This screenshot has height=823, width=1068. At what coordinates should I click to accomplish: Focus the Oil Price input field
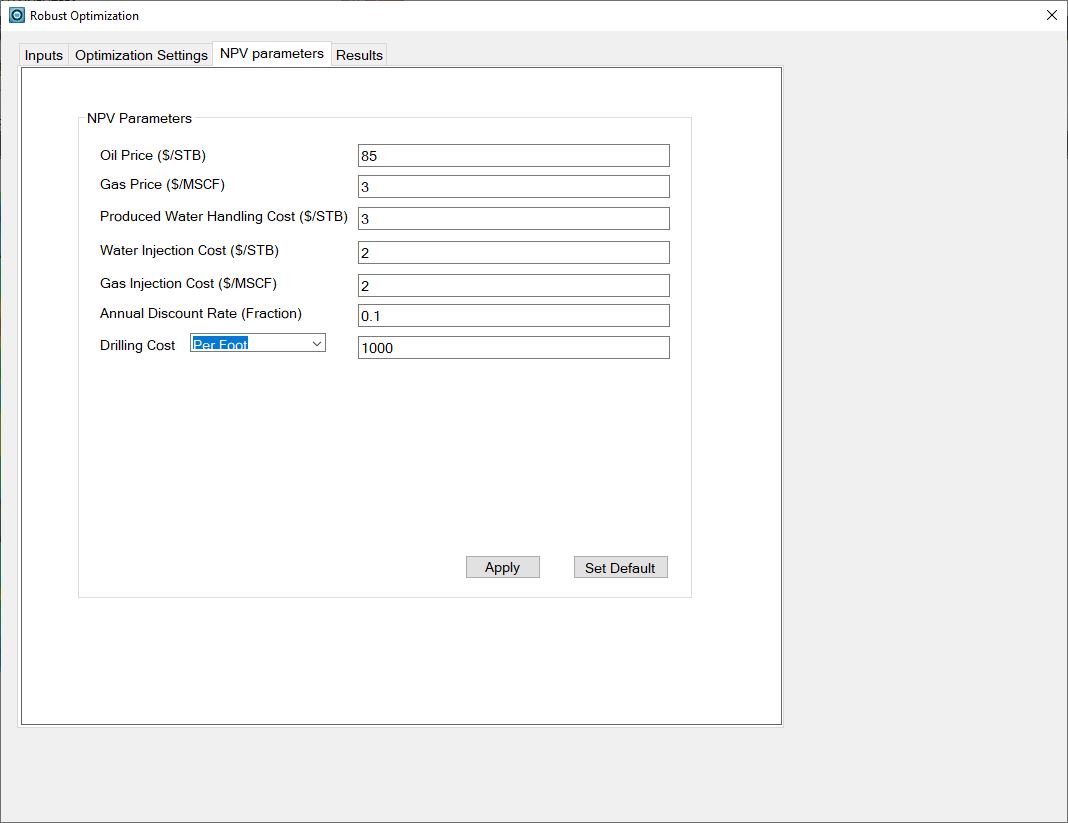point(513,156)
